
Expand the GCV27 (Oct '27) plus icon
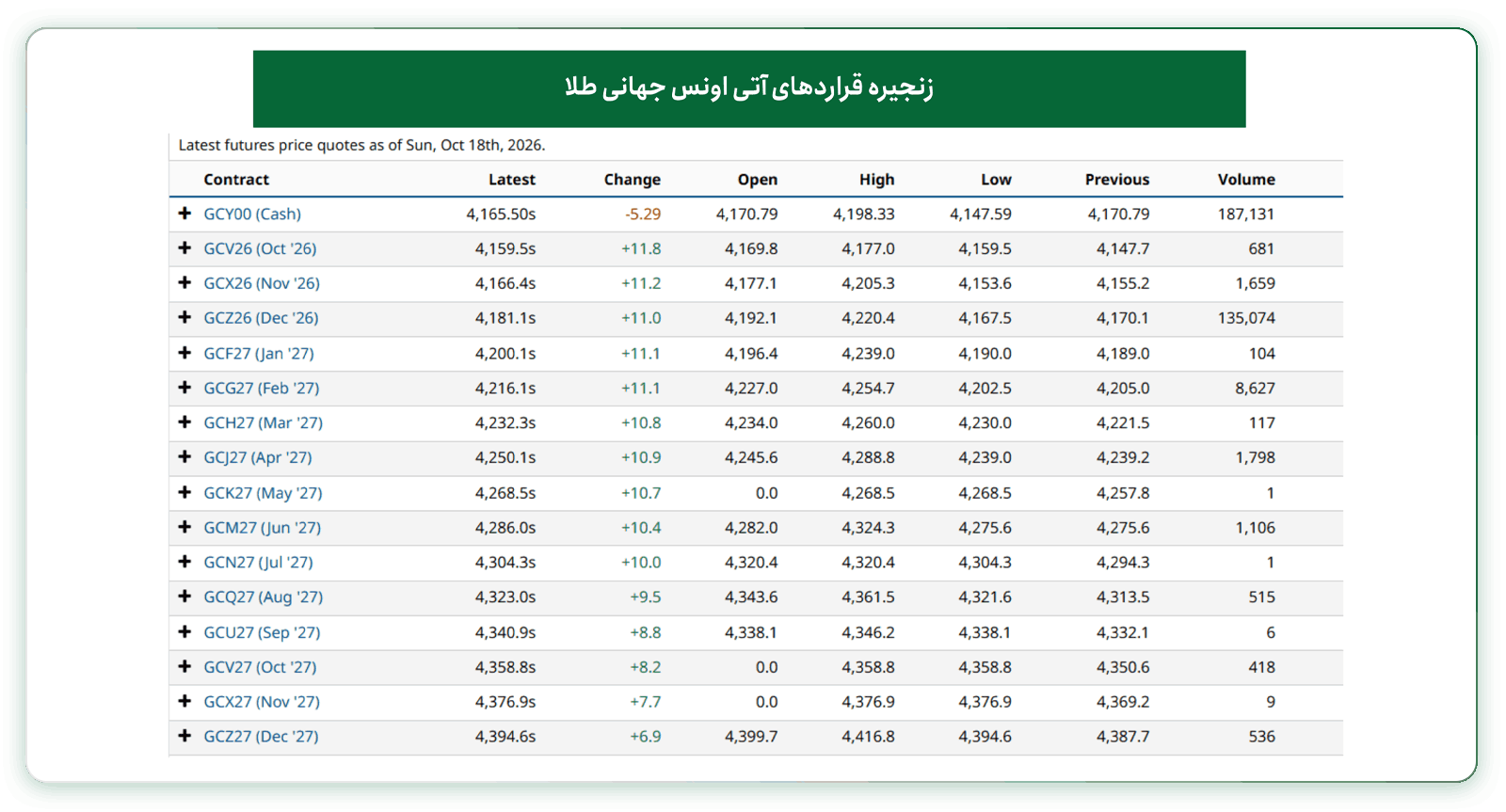(x=184, y=667)
